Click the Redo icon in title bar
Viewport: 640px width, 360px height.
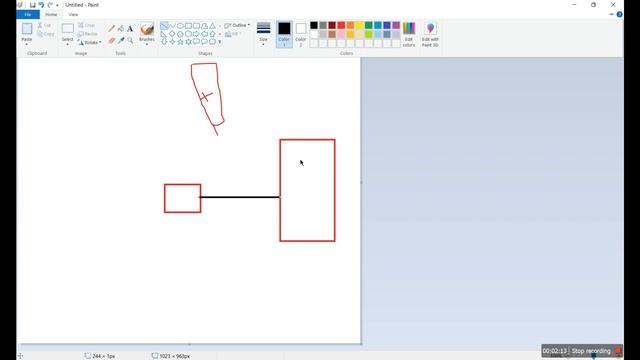point(50,5)
